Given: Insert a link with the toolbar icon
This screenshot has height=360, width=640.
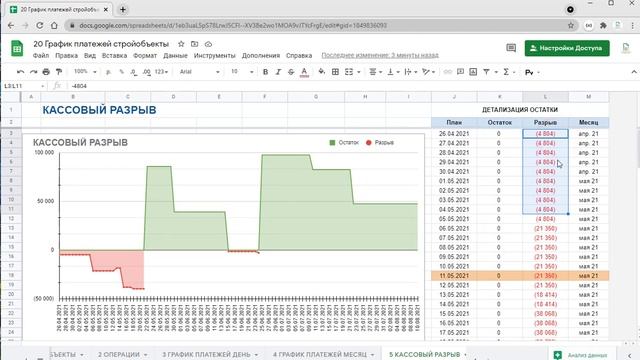Looking at the screenshot, I should [x=448, y=72].
